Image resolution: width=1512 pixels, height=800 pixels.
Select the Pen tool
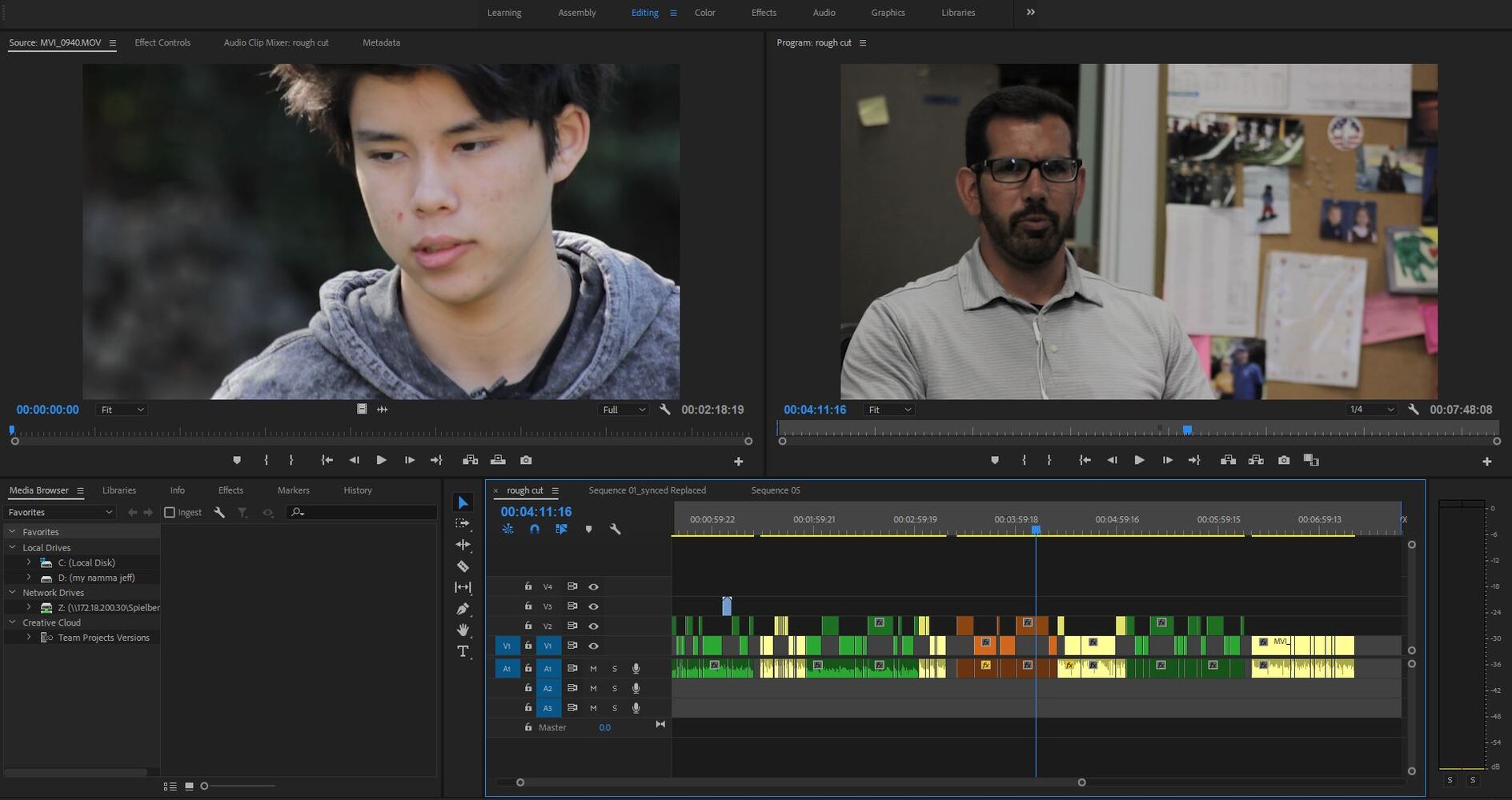tap(463, 609)
